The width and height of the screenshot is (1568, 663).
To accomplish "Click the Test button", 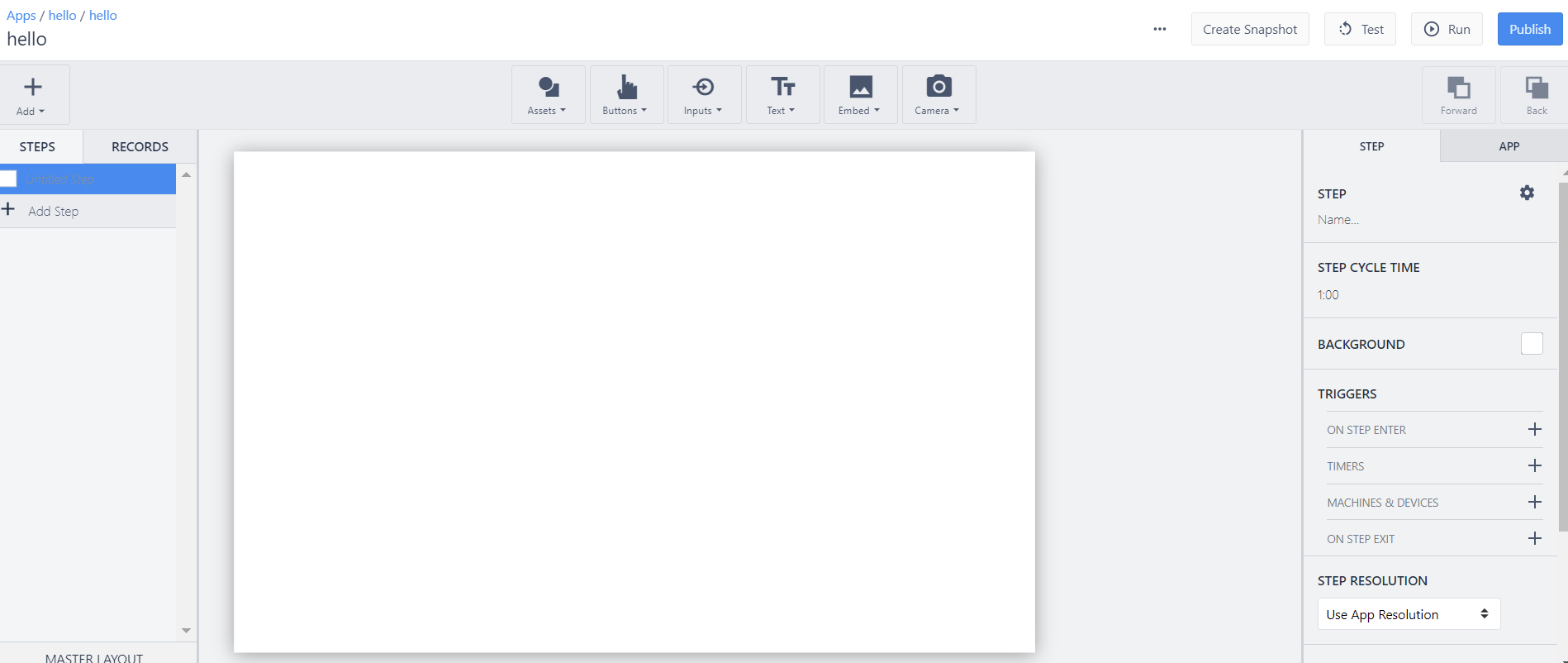I will point(1360,29).
